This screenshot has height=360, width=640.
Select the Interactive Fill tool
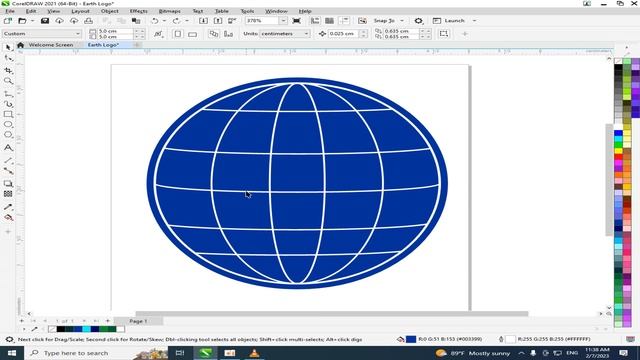coord(8,218)
